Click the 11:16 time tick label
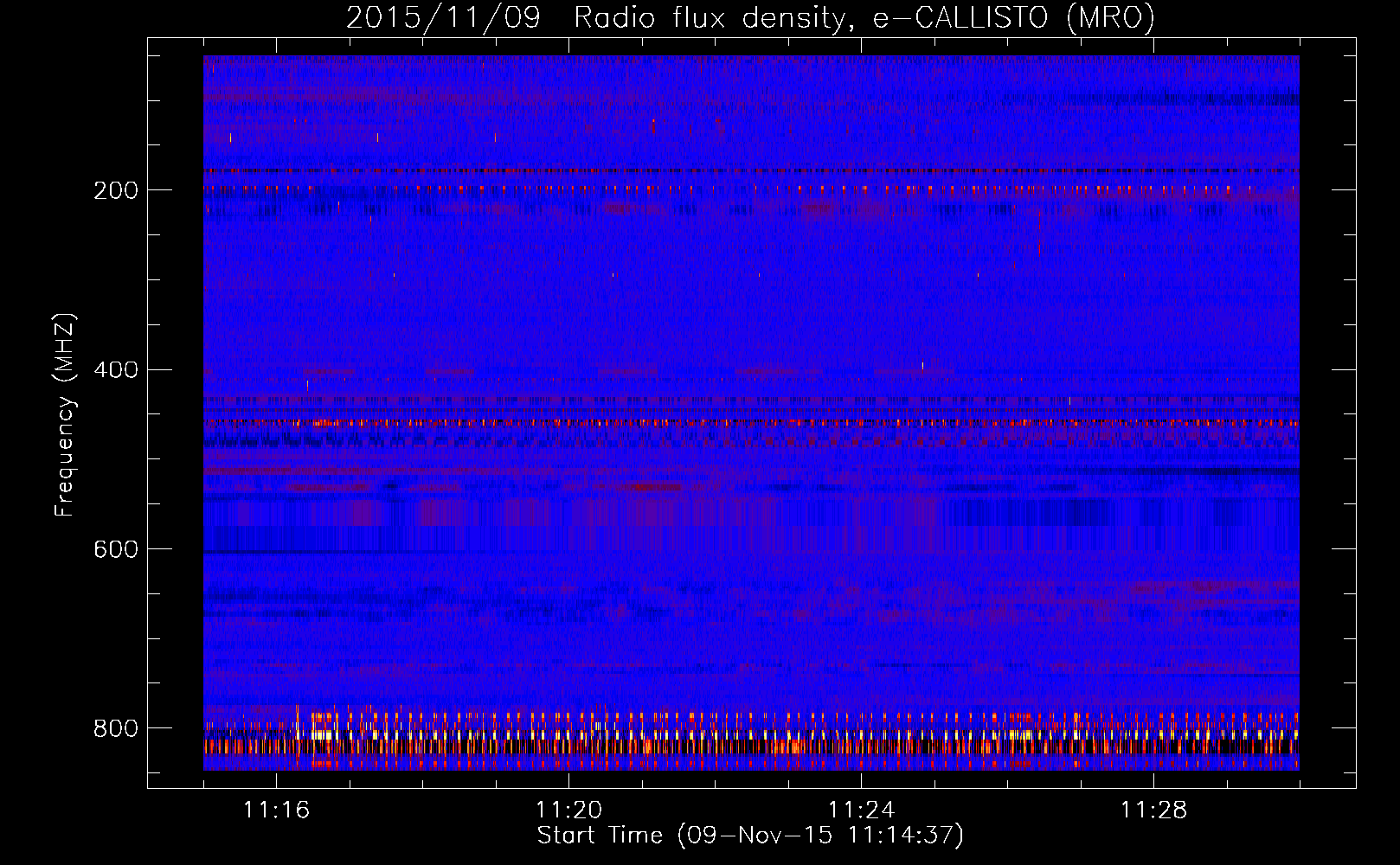 point(277,810)
